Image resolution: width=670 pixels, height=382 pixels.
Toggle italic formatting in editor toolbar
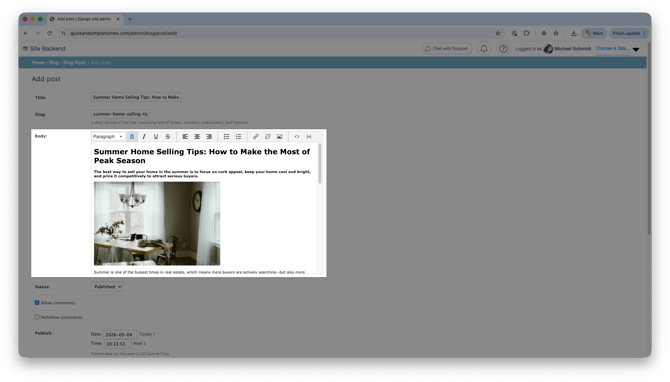[x=144, y=137]
